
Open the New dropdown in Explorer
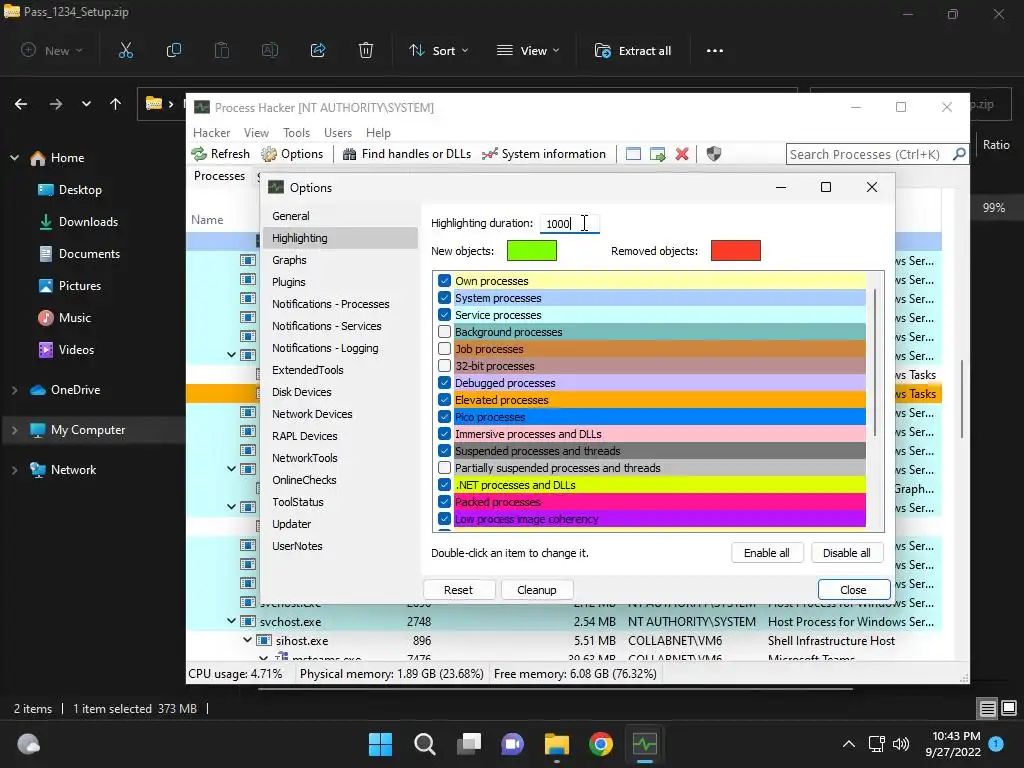click(52, 51)
